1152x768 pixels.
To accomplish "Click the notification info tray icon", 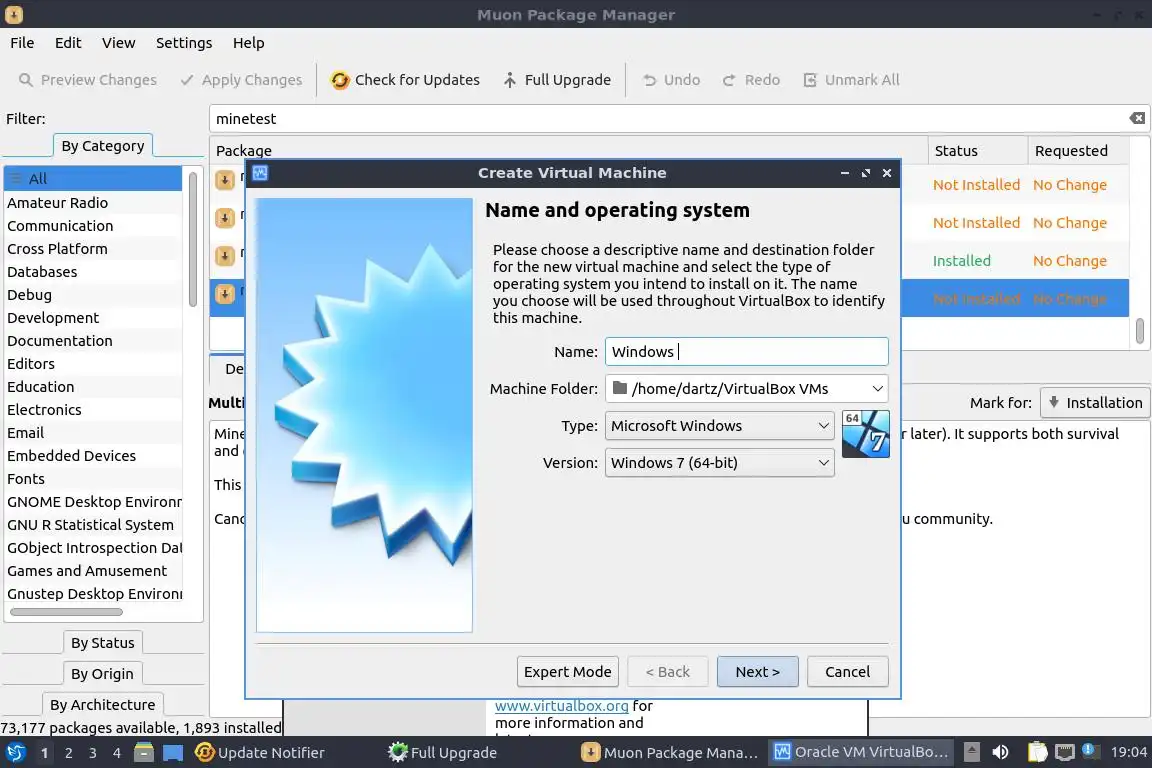I will (x=1091, y=750).
